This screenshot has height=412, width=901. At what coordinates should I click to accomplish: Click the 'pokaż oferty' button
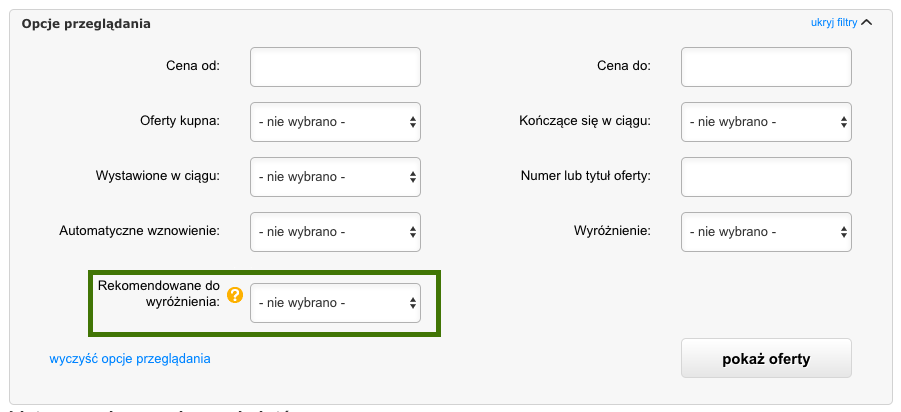click(x=767, y=359)
